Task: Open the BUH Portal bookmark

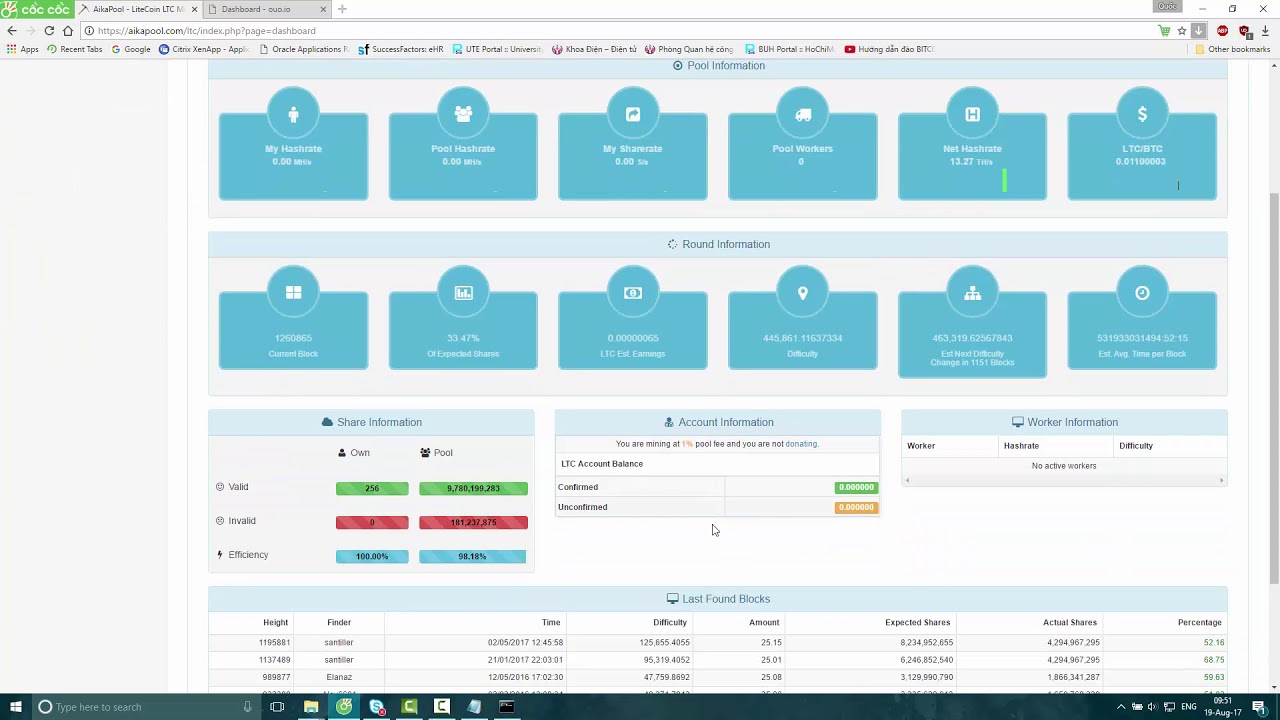Action: [x=789, y=49]
